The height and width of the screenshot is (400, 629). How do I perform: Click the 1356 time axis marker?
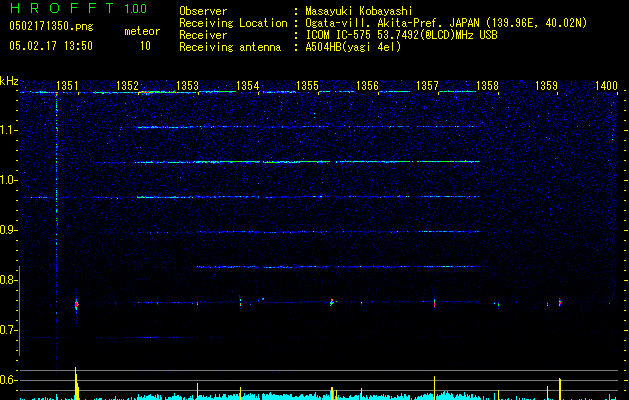(367, 85)
